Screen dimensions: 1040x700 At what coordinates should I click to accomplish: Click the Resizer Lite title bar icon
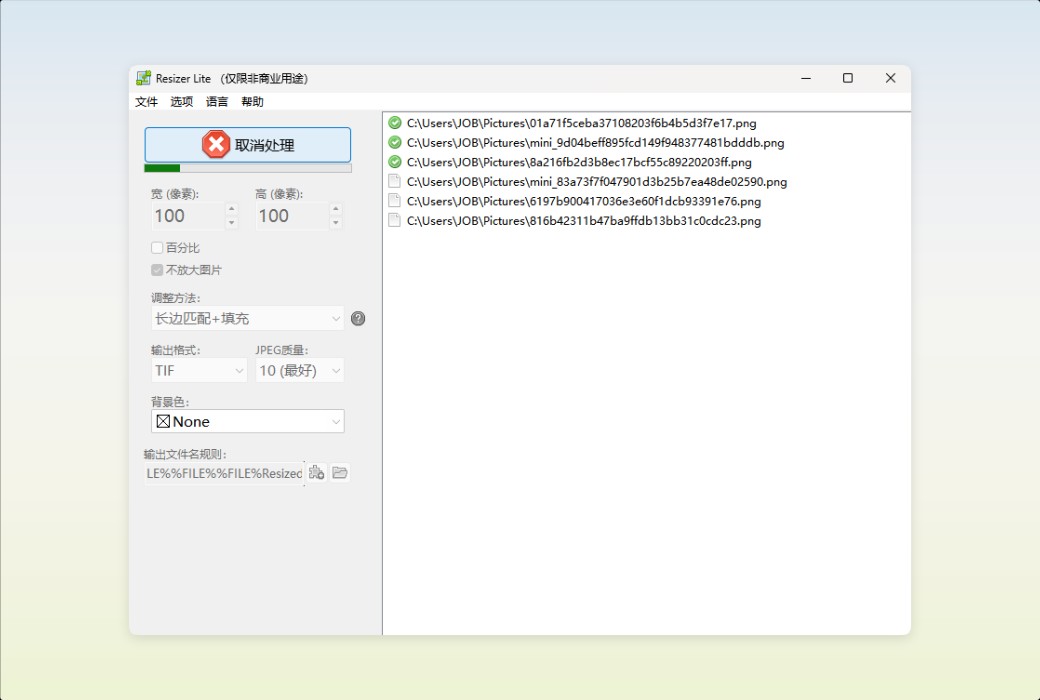tap(143, 78)
